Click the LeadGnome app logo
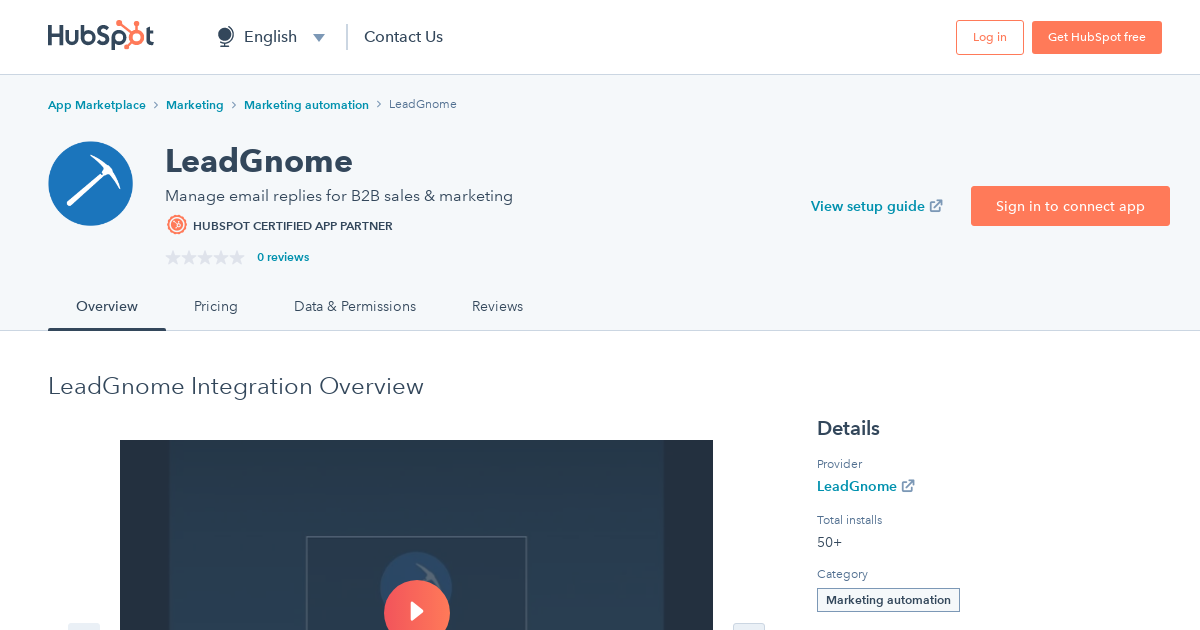 pos(90,183)
